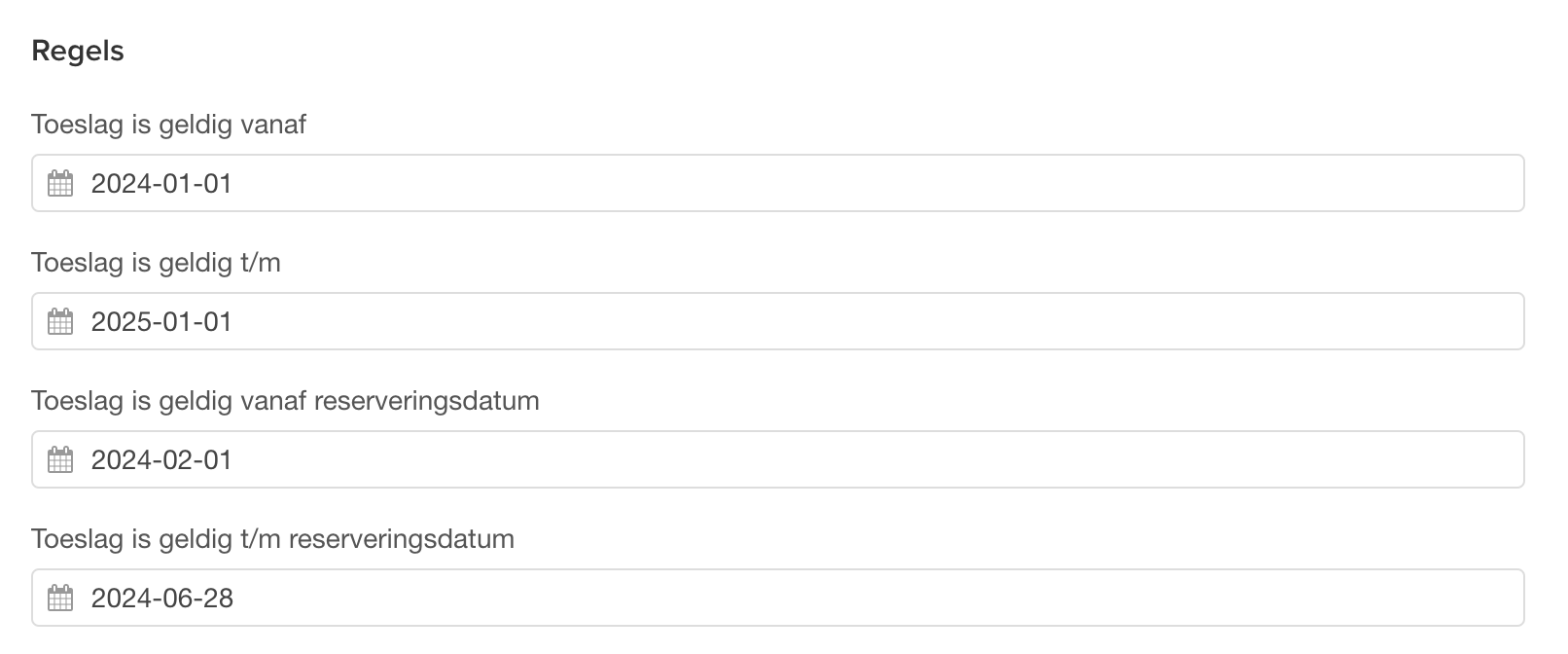Open calendar icon beside 2025-01-01
Screen dimensions: 1568x654
(x=60, y=321)
